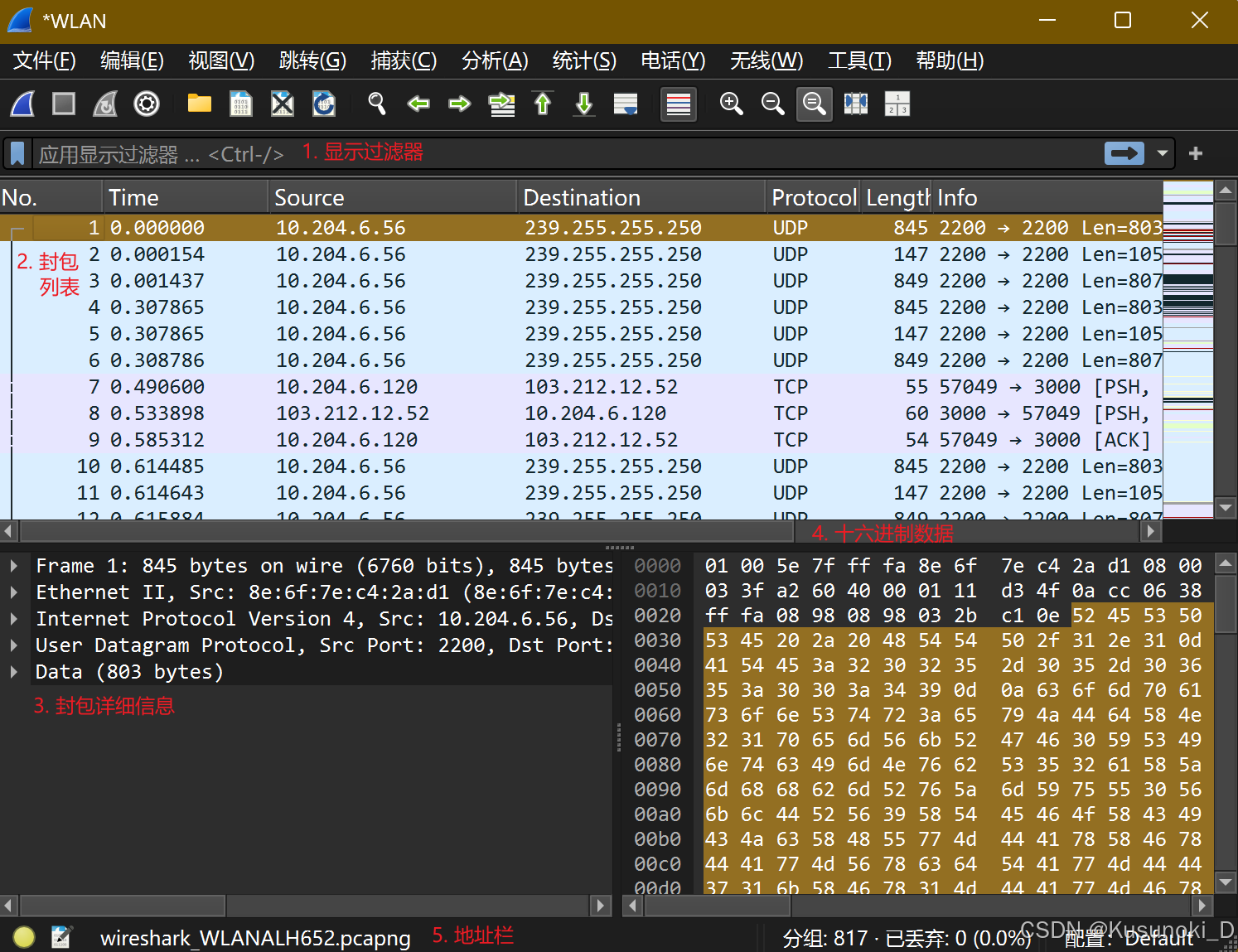
Task: Open a capture file with folder icon
Action: [x=199, y=104]
